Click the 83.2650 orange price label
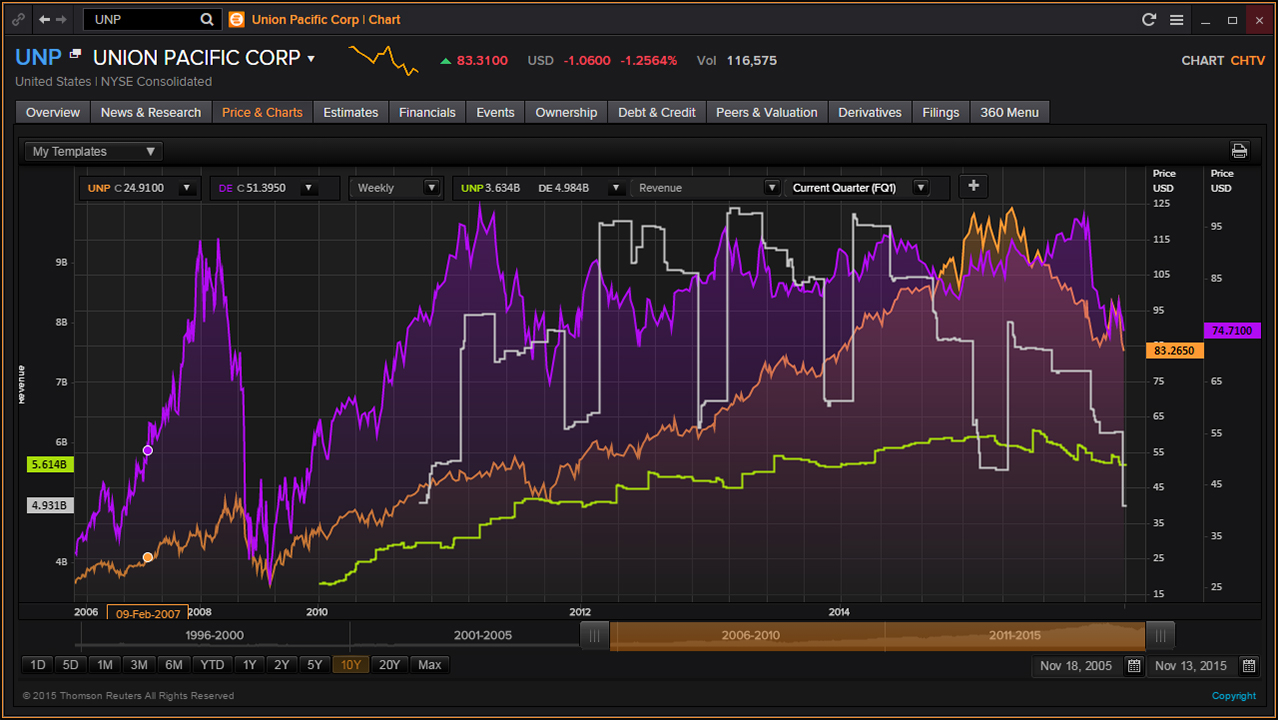This screenshot has height=720, width=1280. pyautogui.click(x=1177, y=350)
